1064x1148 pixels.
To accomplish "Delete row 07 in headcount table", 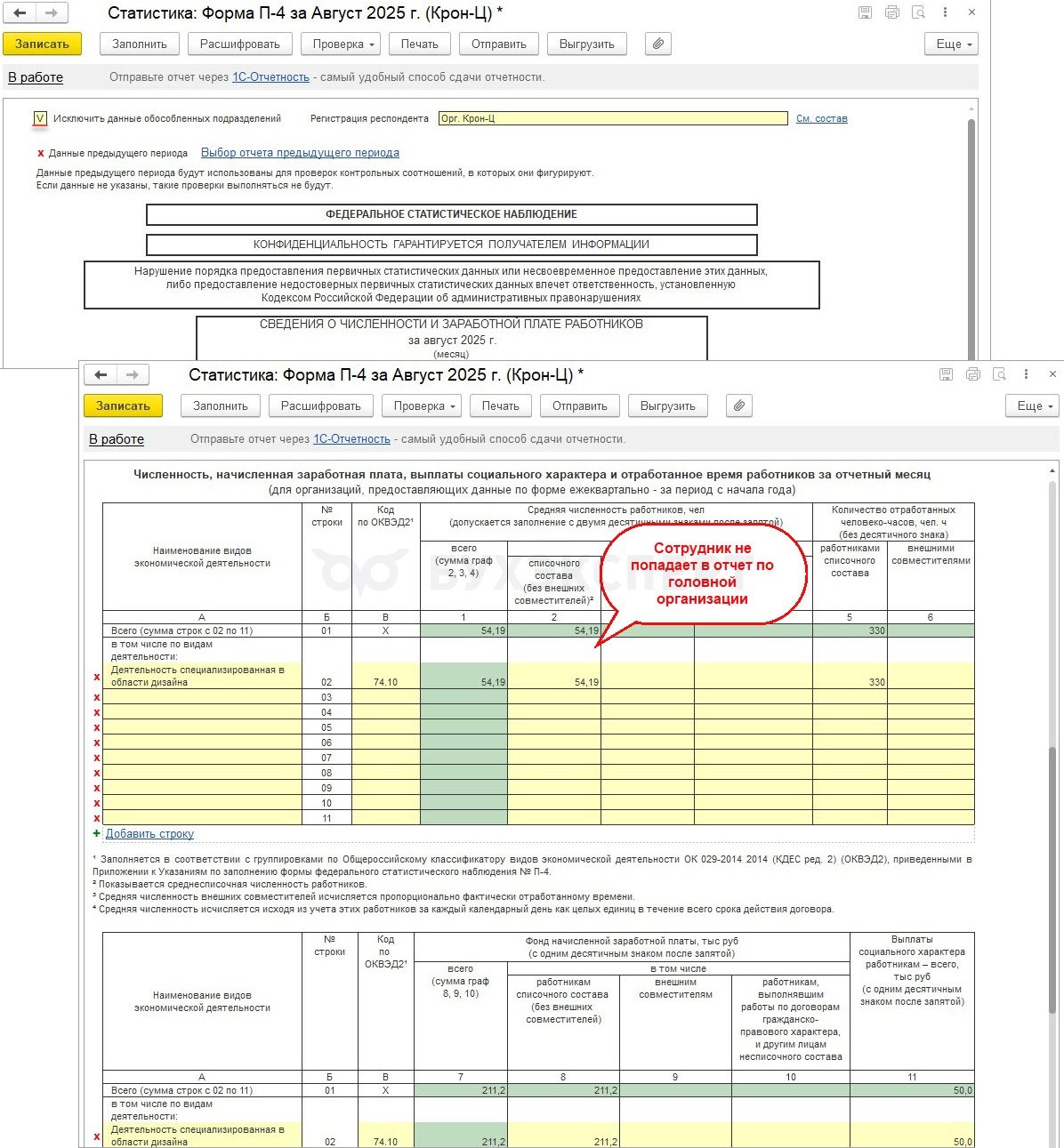I will pos(97,758).
